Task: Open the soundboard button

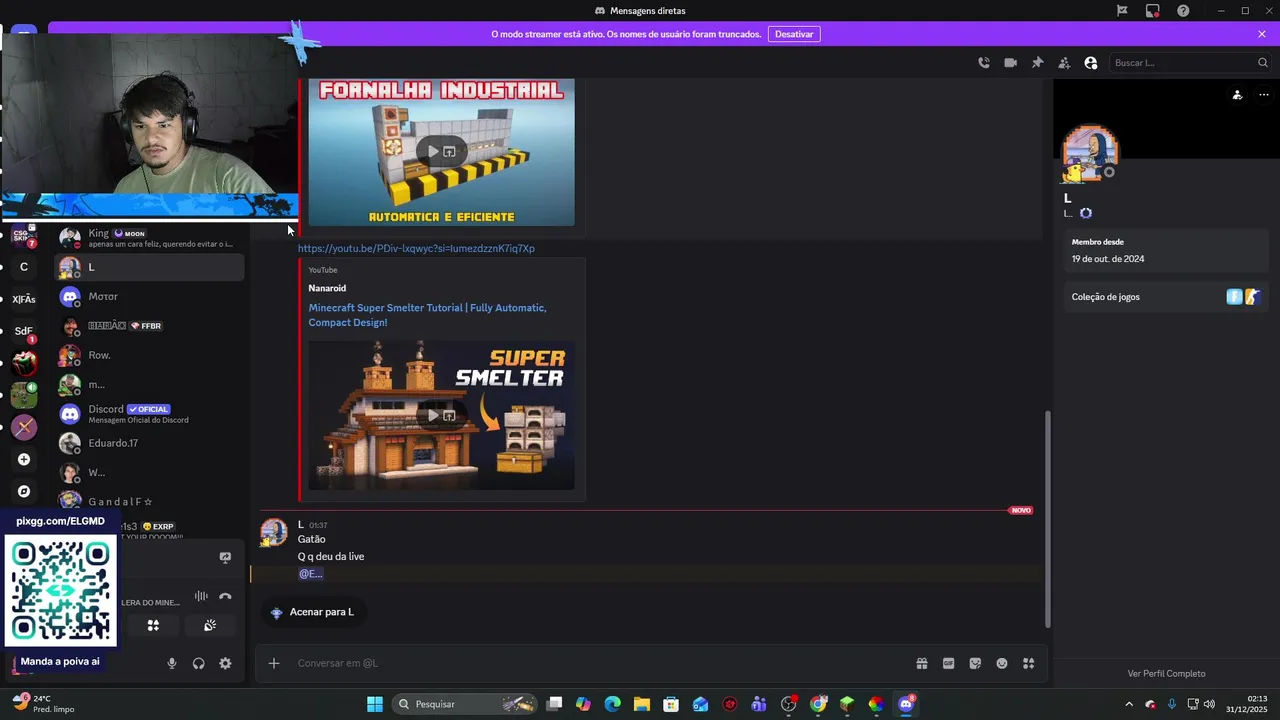Action: pos(210,625)
